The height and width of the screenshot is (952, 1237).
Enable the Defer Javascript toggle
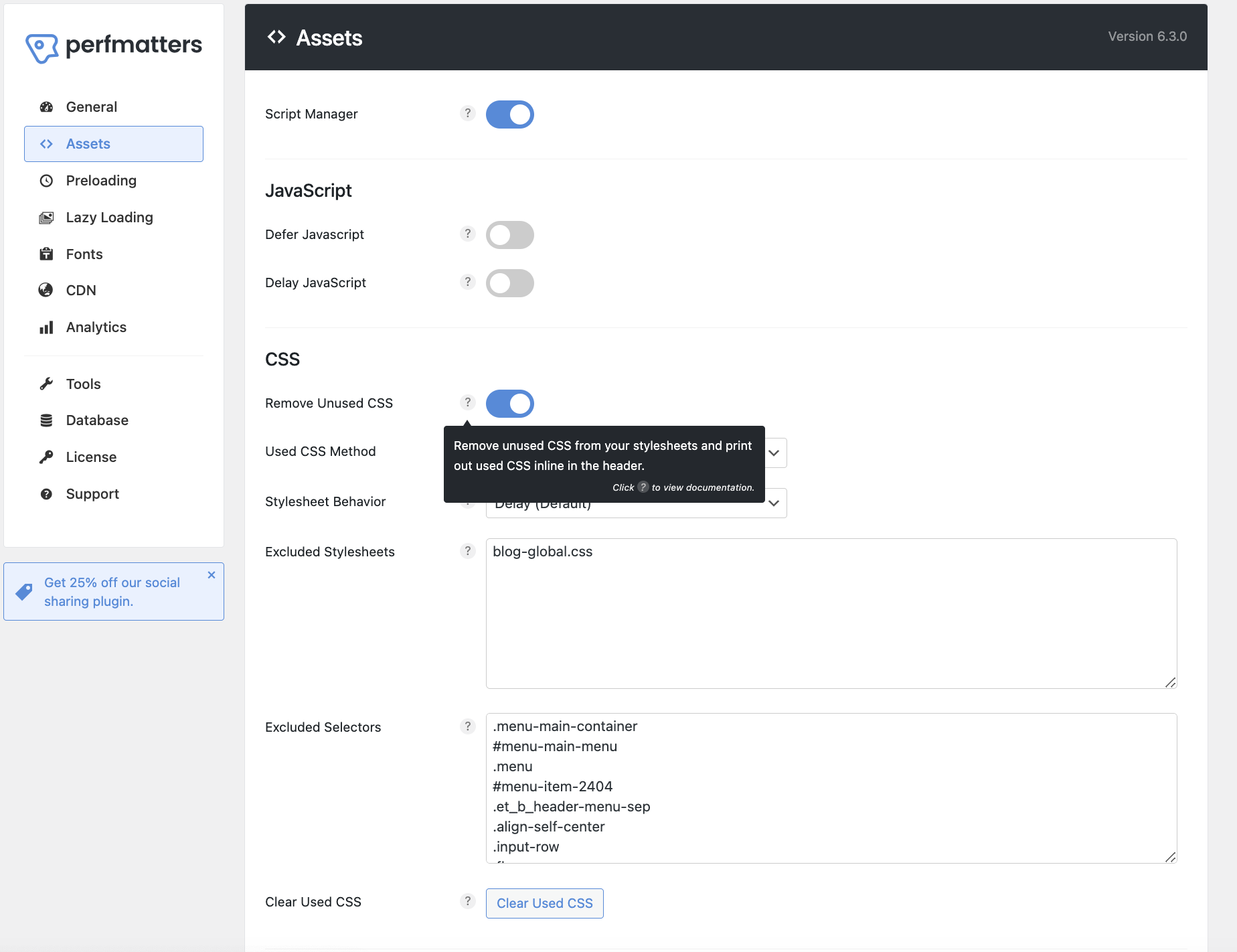[510, 235]
